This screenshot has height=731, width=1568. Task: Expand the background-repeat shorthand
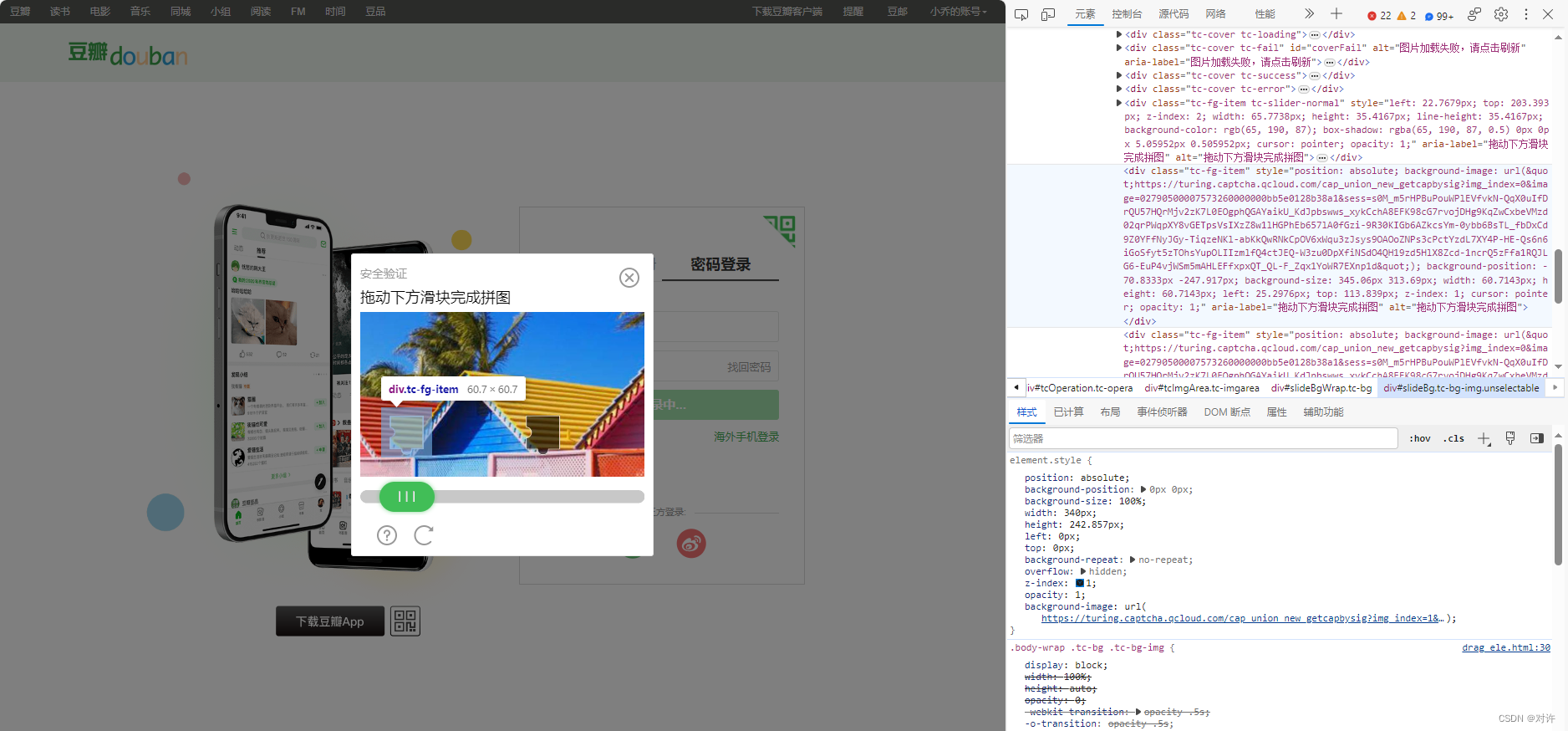(1133, 560)
